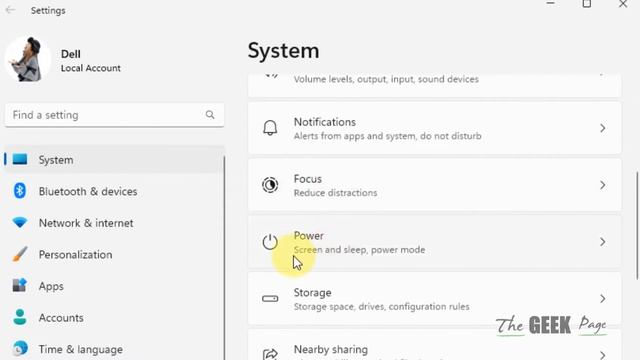Open Time & language settings
Screen dimensions: 640x360
114,349
